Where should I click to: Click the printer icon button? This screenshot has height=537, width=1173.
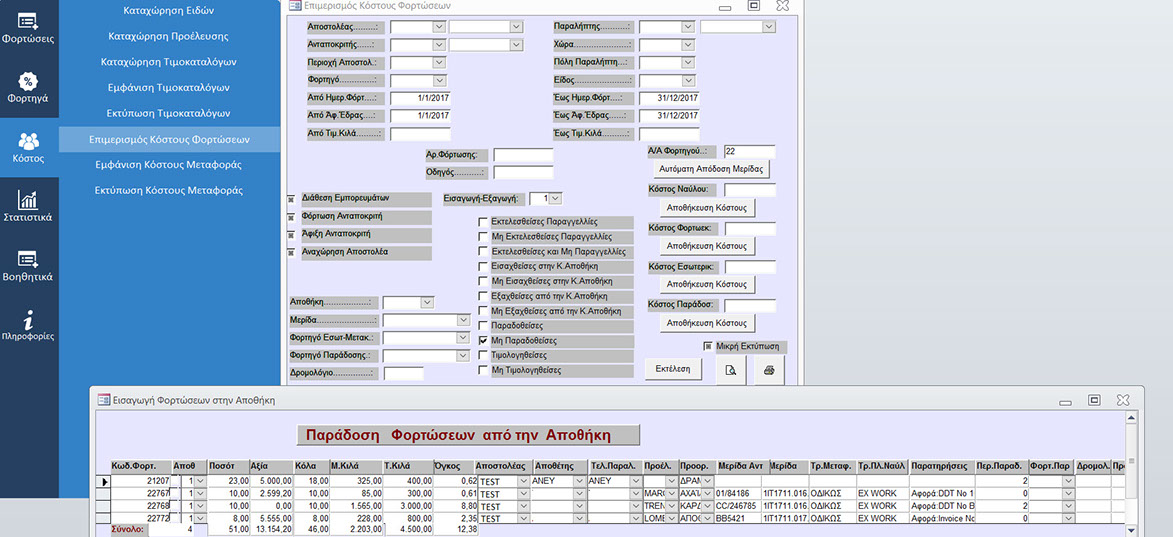pos(769,370)
